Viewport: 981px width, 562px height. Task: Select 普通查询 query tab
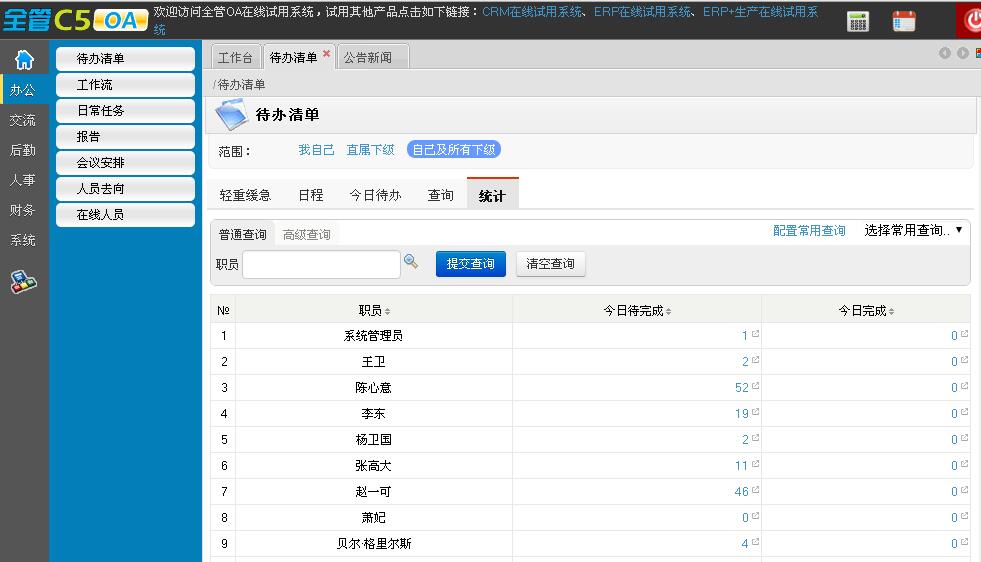click(x=243, y=235)
